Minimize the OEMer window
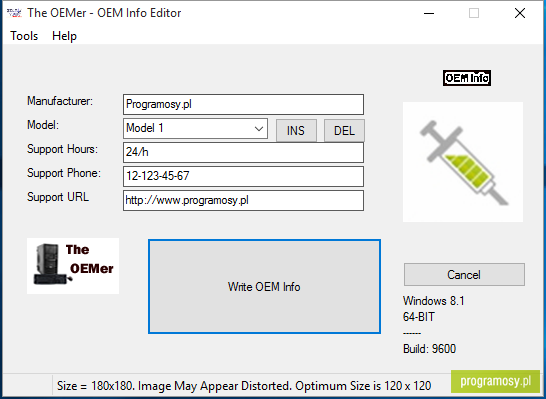 click(429, 13)
